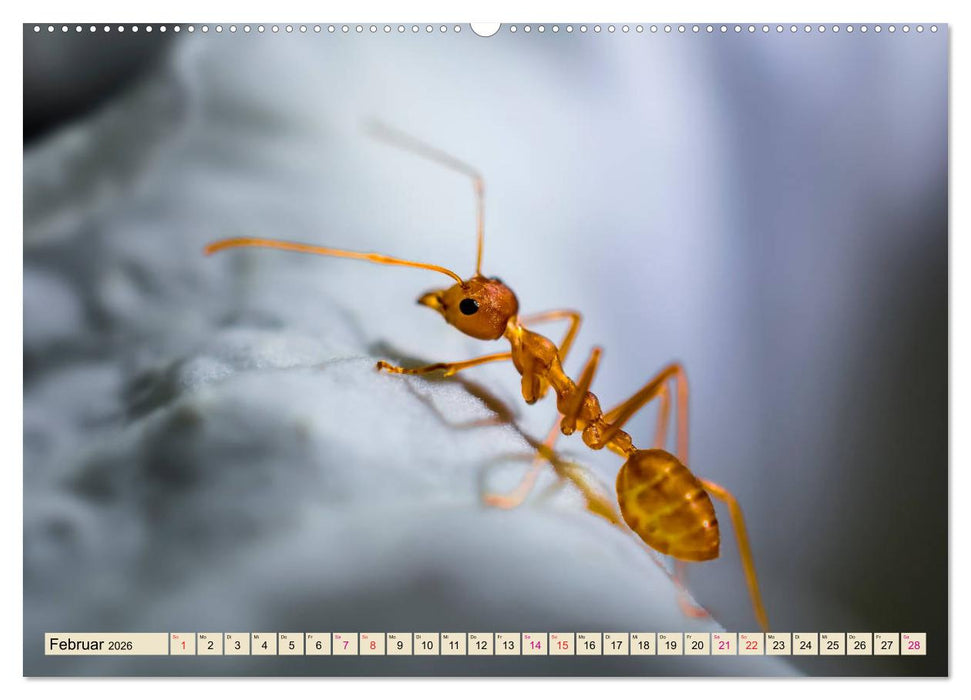Click the last day, February 28
The height and width of the screenshot is (700, 971).
pos(912,644)
